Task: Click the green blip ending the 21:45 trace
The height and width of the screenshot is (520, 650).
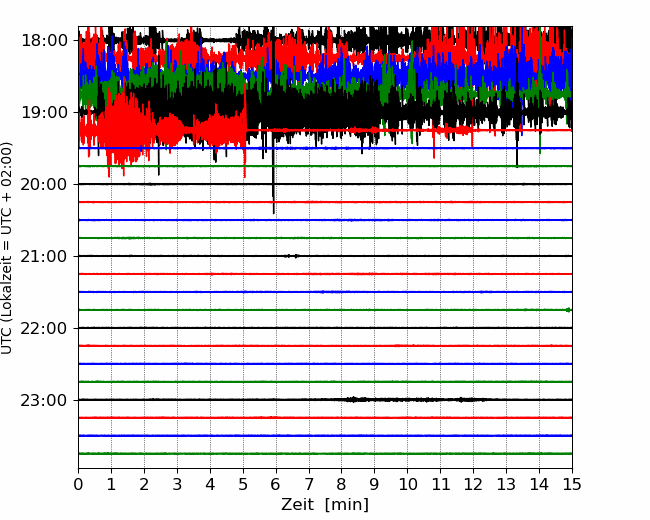Action: 568,310
